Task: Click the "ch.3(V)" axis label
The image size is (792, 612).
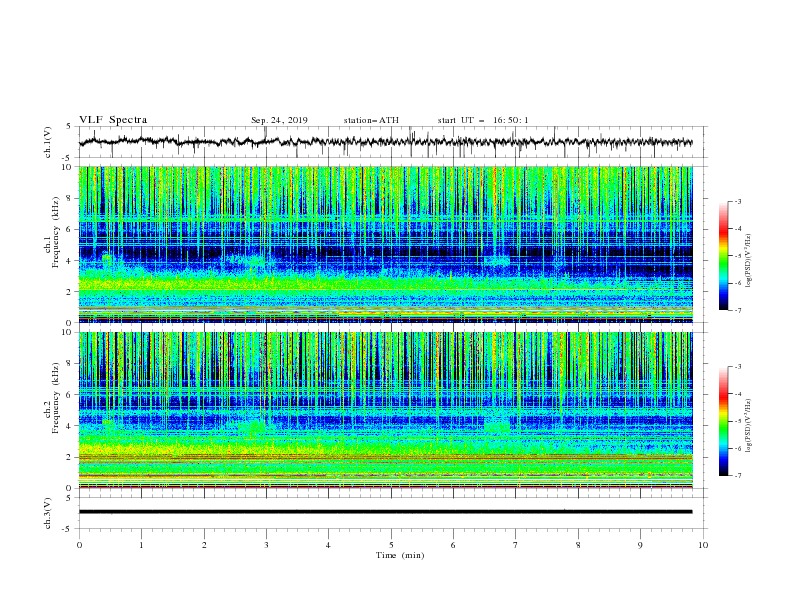Action: click(48, 513)
